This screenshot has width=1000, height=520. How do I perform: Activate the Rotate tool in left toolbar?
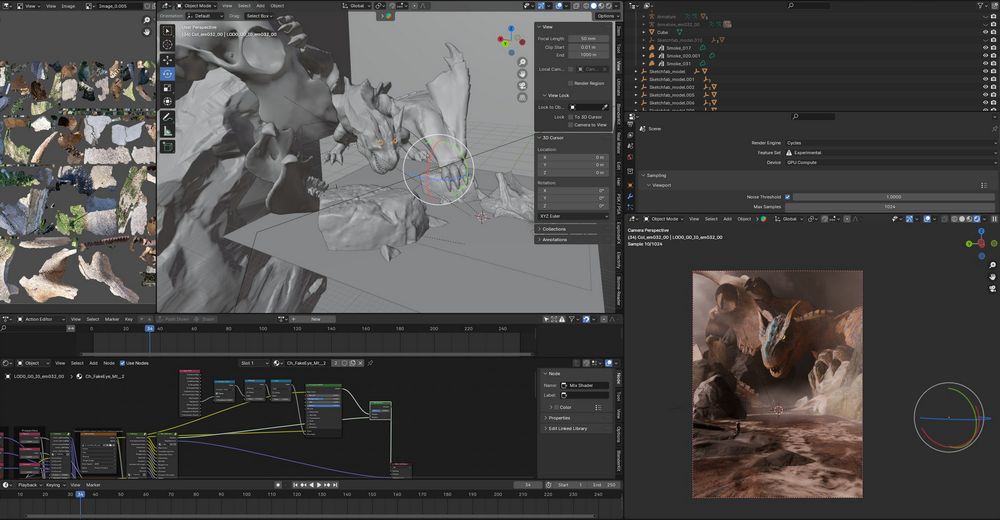pyautogui.click(x=167, y=74)
